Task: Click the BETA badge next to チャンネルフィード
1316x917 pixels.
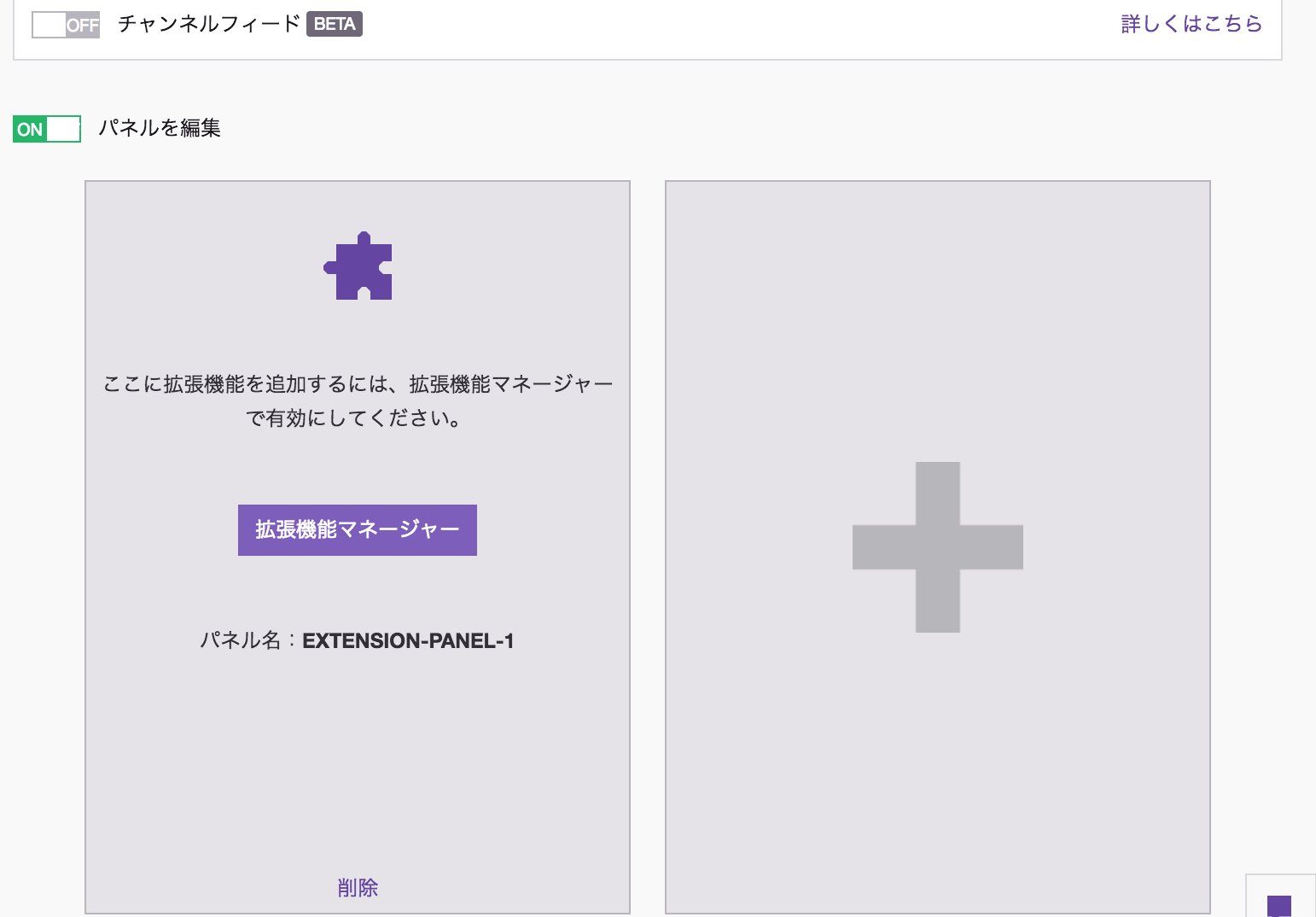Action: (335, 24)
